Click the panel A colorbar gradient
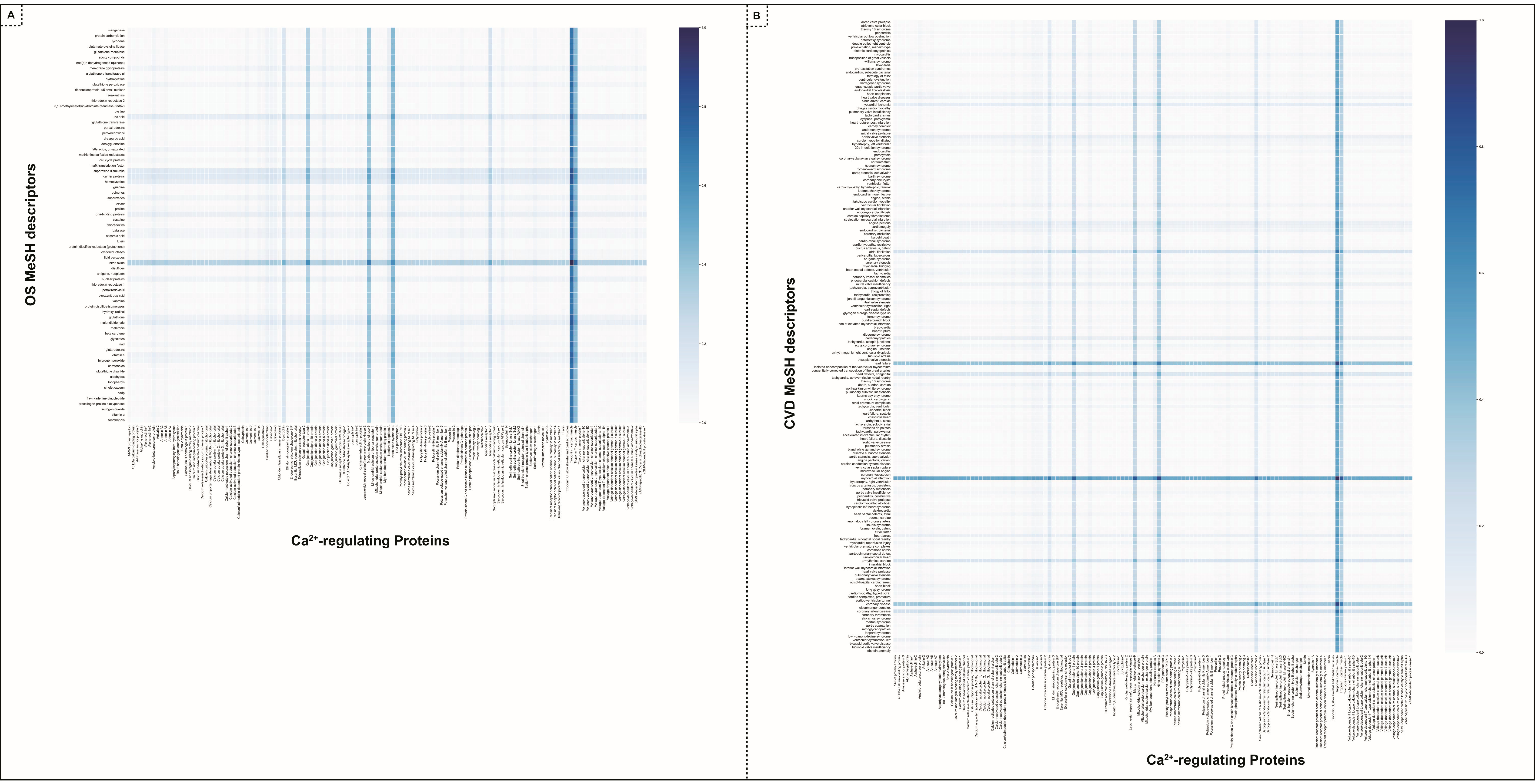This screenshot has height=784, width=1535. pyautogui.click(x=689, y=225)
